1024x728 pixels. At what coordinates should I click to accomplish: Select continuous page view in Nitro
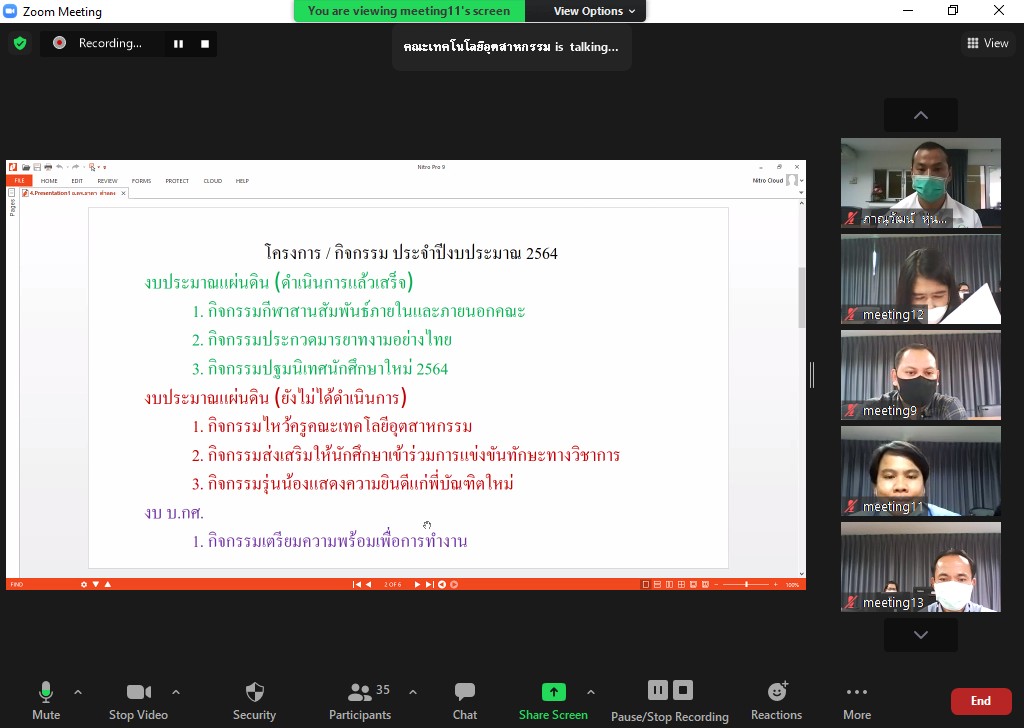click(x=658, y=584)
